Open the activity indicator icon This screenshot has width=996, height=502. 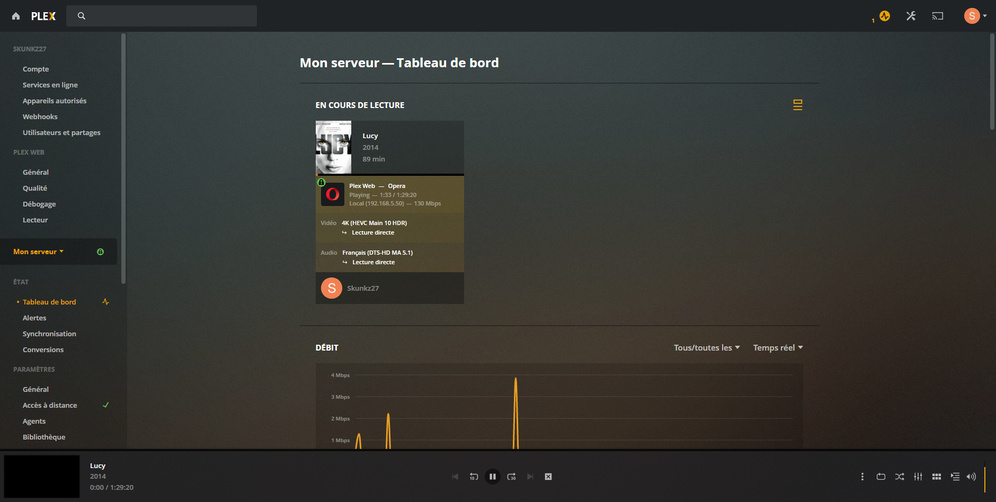click(x=884, y=16)
